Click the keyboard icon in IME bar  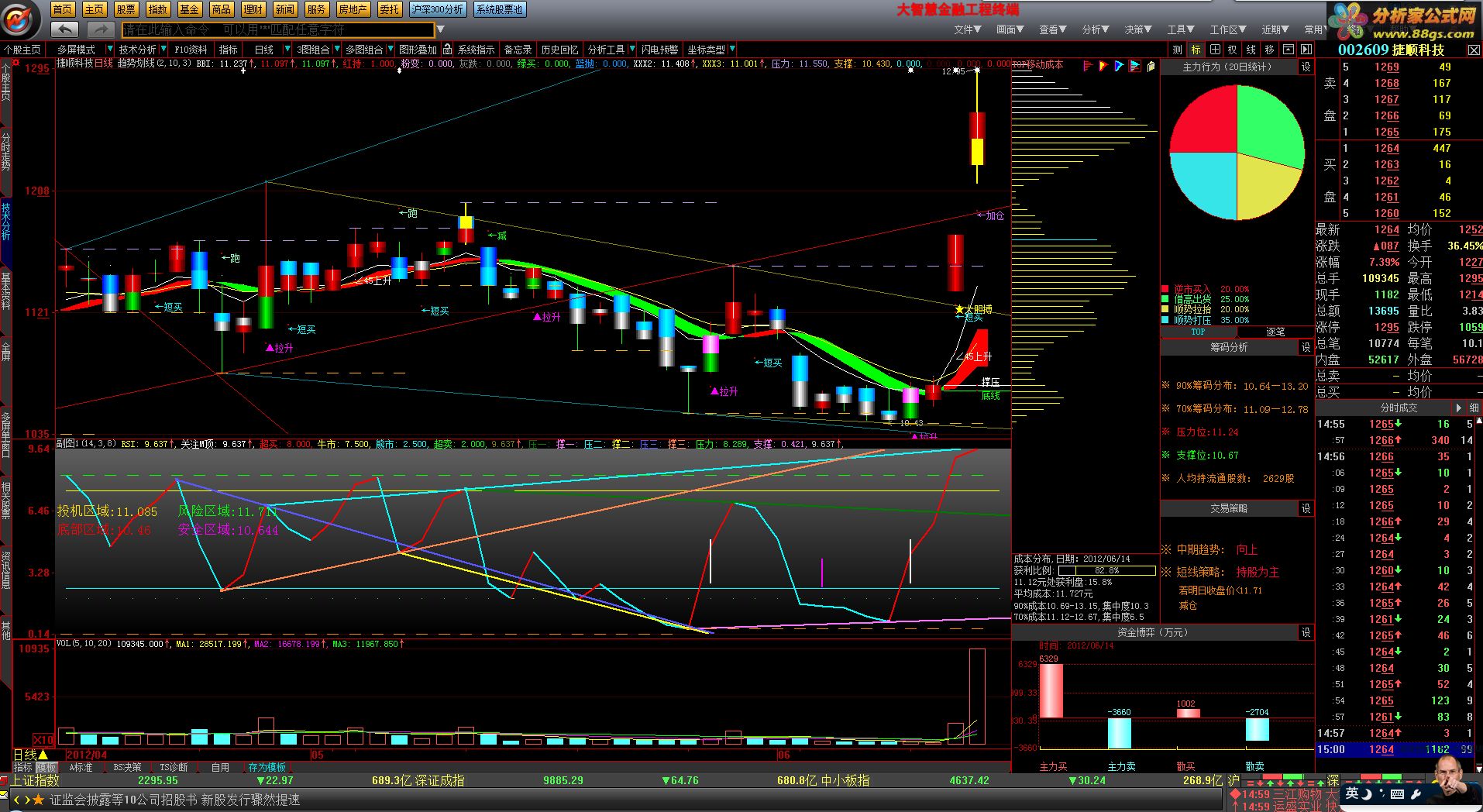pos(1397,793)
